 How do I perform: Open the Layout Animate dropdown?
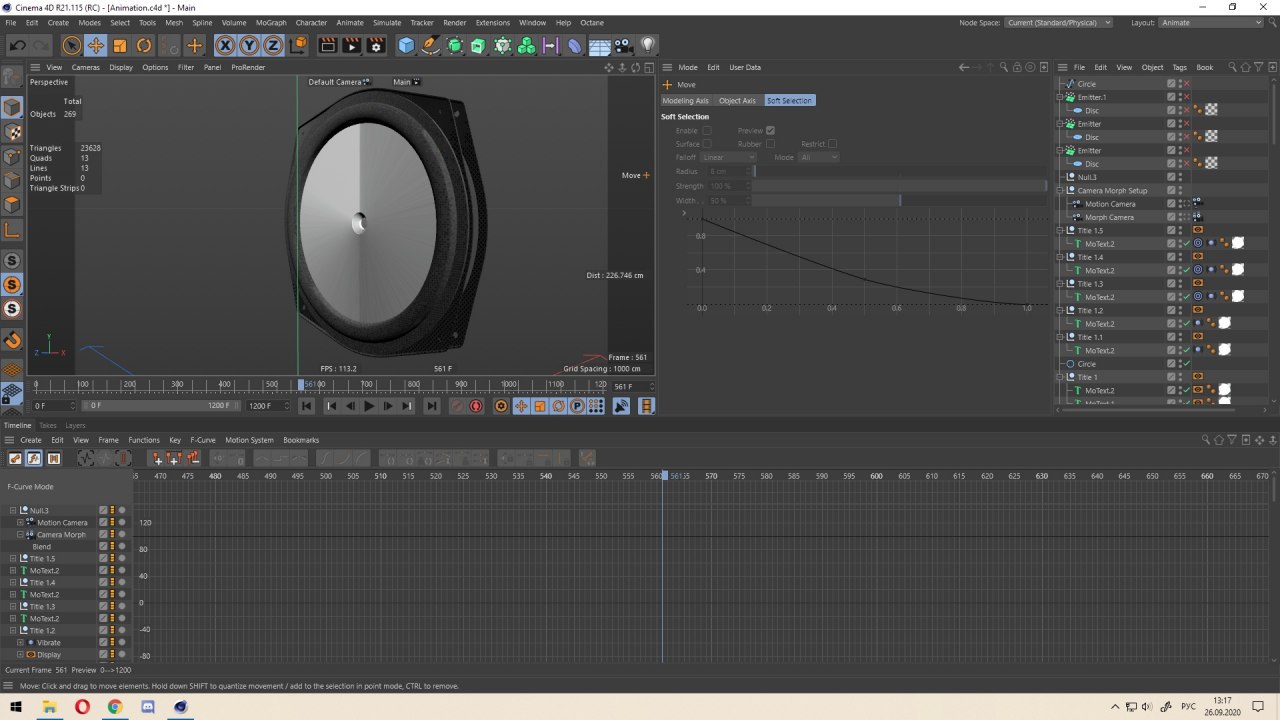pyautogui.click(x=1212, y=22)
